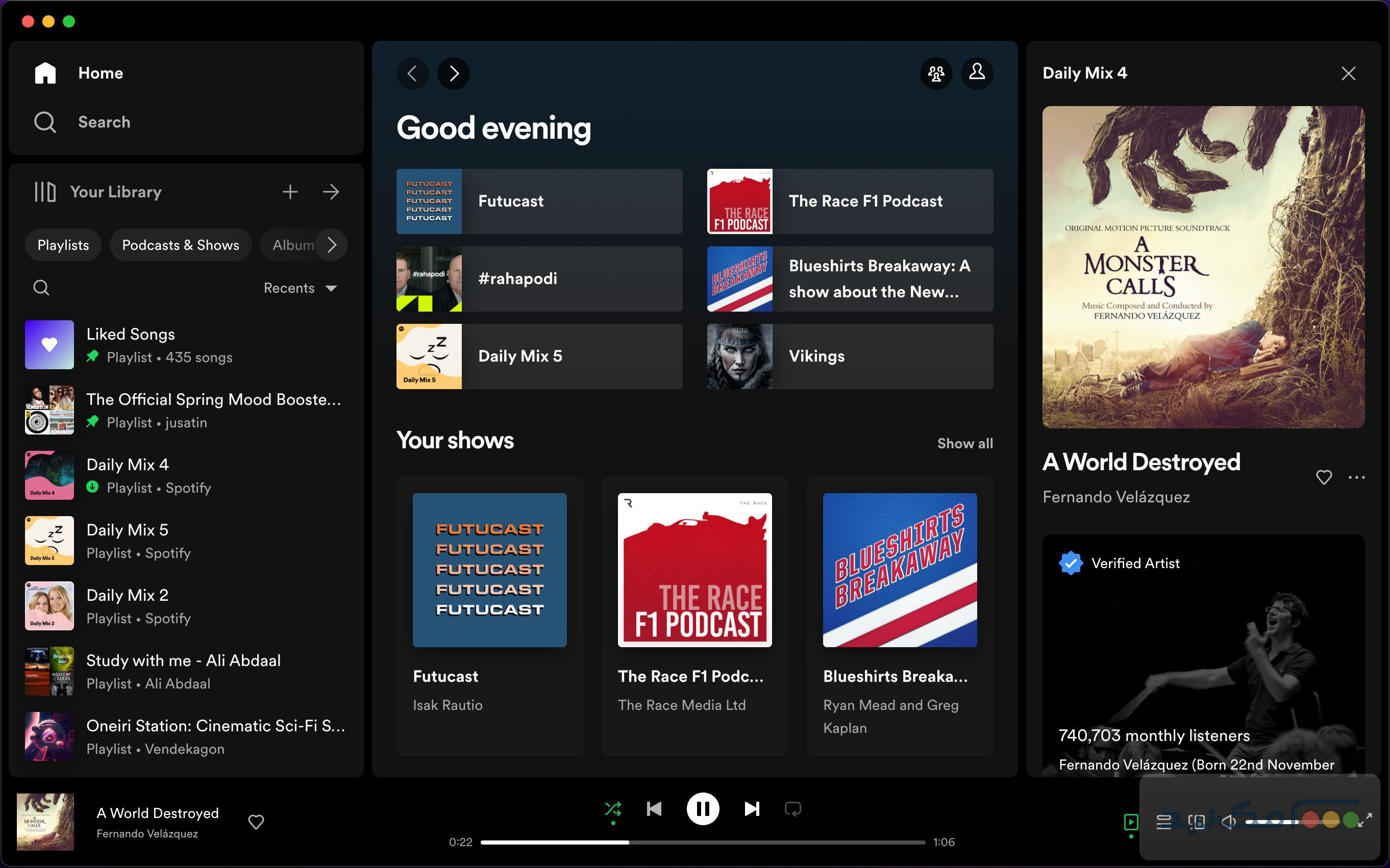Select the Playlists filter chip
Screen dimensions: 1390x868
pos(63,245)
